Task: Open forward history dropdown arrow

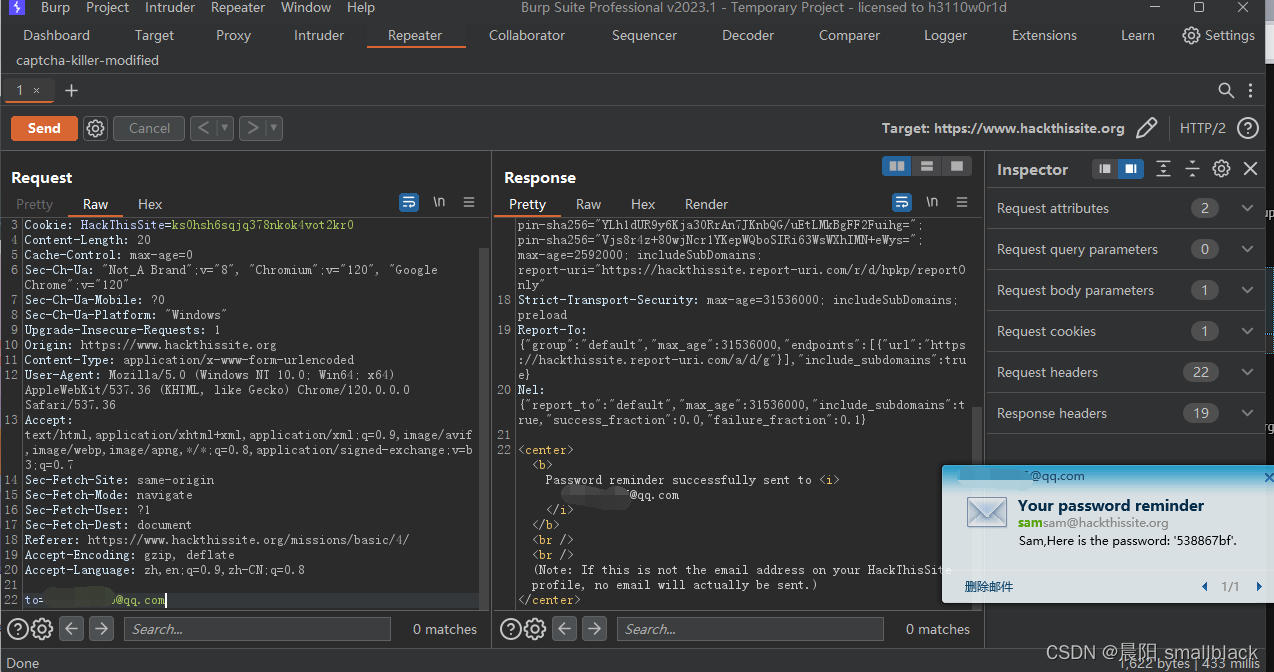Action: (274, 128)
